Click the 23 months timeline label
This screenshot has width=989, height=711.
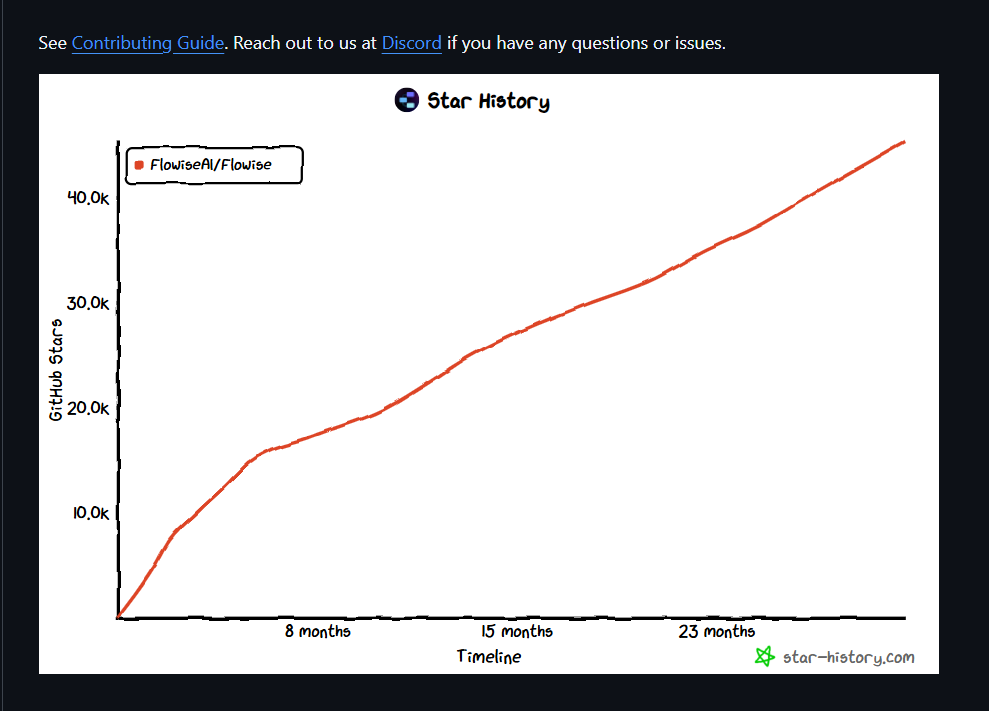717,632
